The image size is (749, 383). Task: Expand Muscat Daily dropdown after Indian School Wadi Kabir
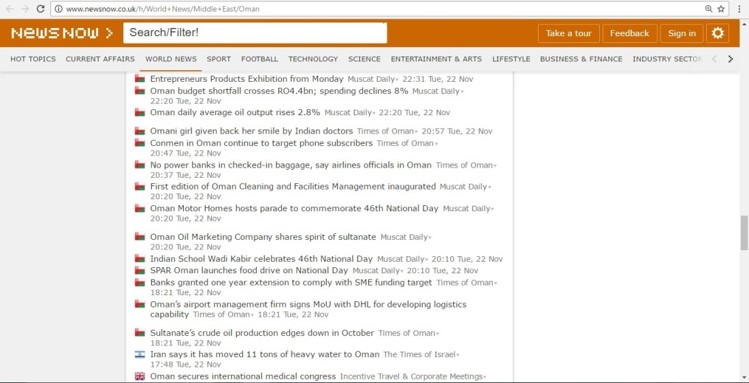(427, 260)
